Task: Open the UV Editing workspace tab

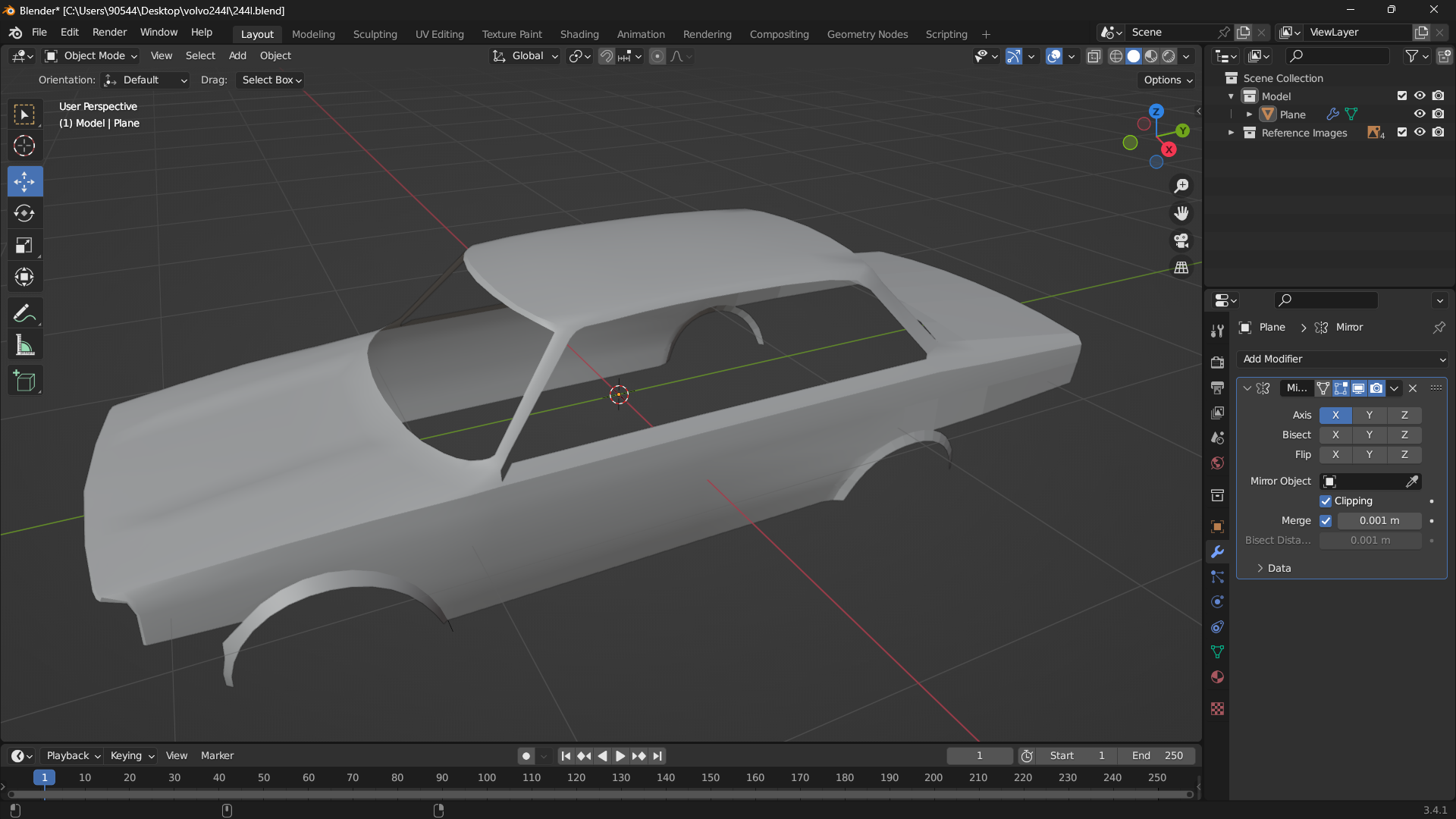Action: point(439,34)
